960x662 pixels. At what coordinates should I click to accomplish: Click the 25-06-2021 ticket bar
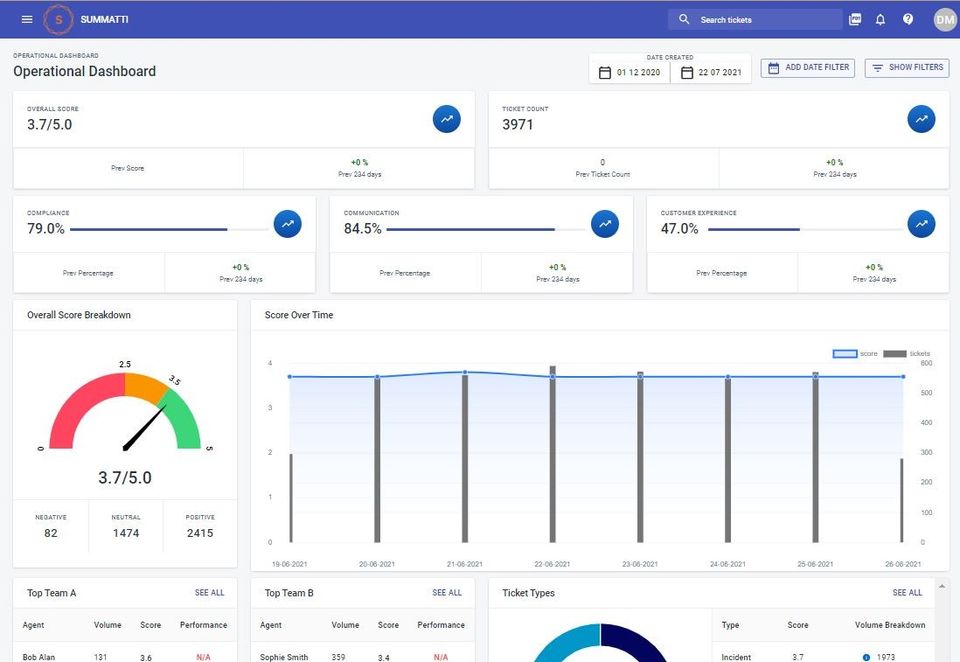coord(815,457)
